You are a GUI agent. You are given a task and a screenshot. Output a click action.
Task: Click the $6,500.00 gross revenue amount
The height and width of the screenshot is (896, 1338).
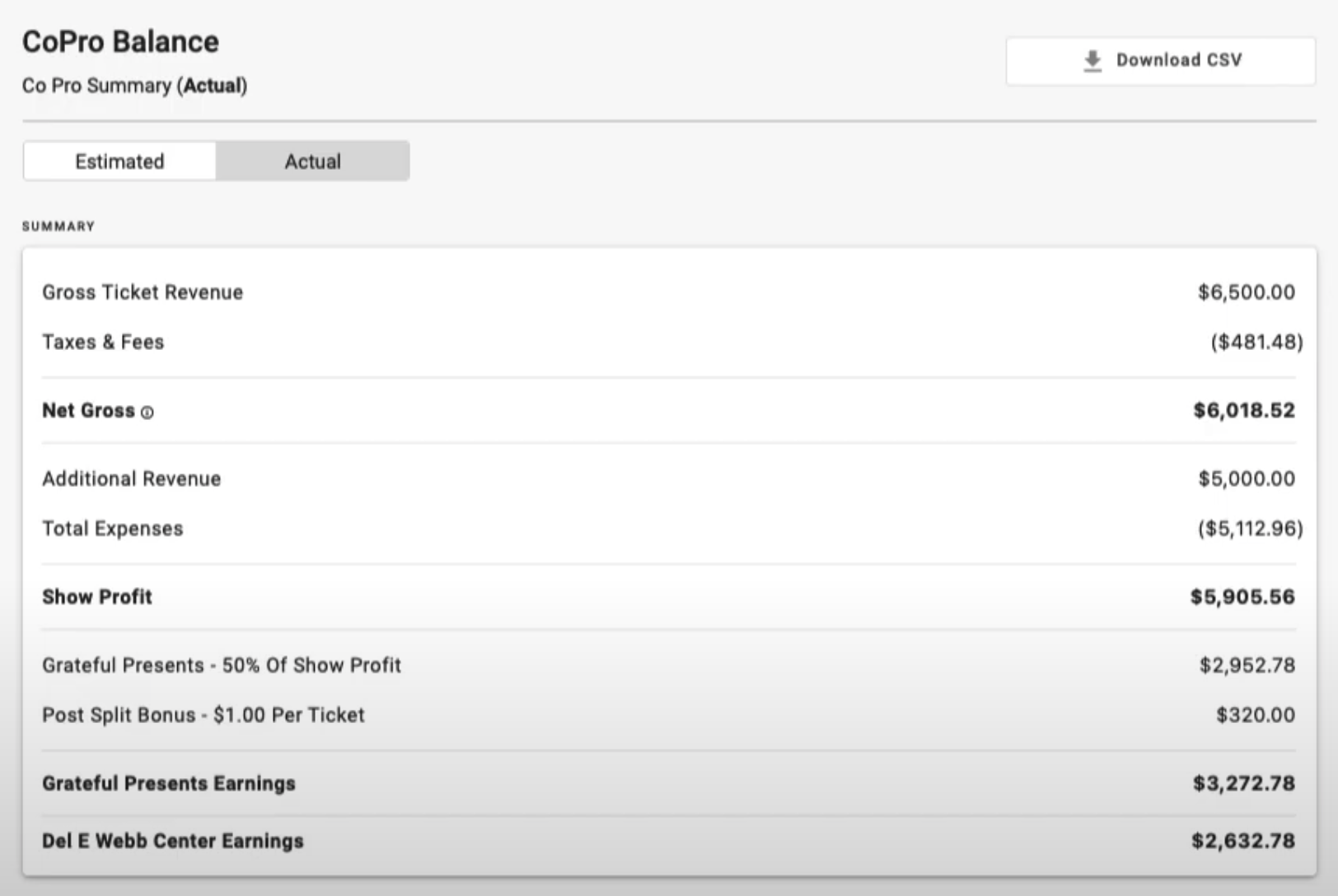pyautogui.click(x=1246, y=292)
